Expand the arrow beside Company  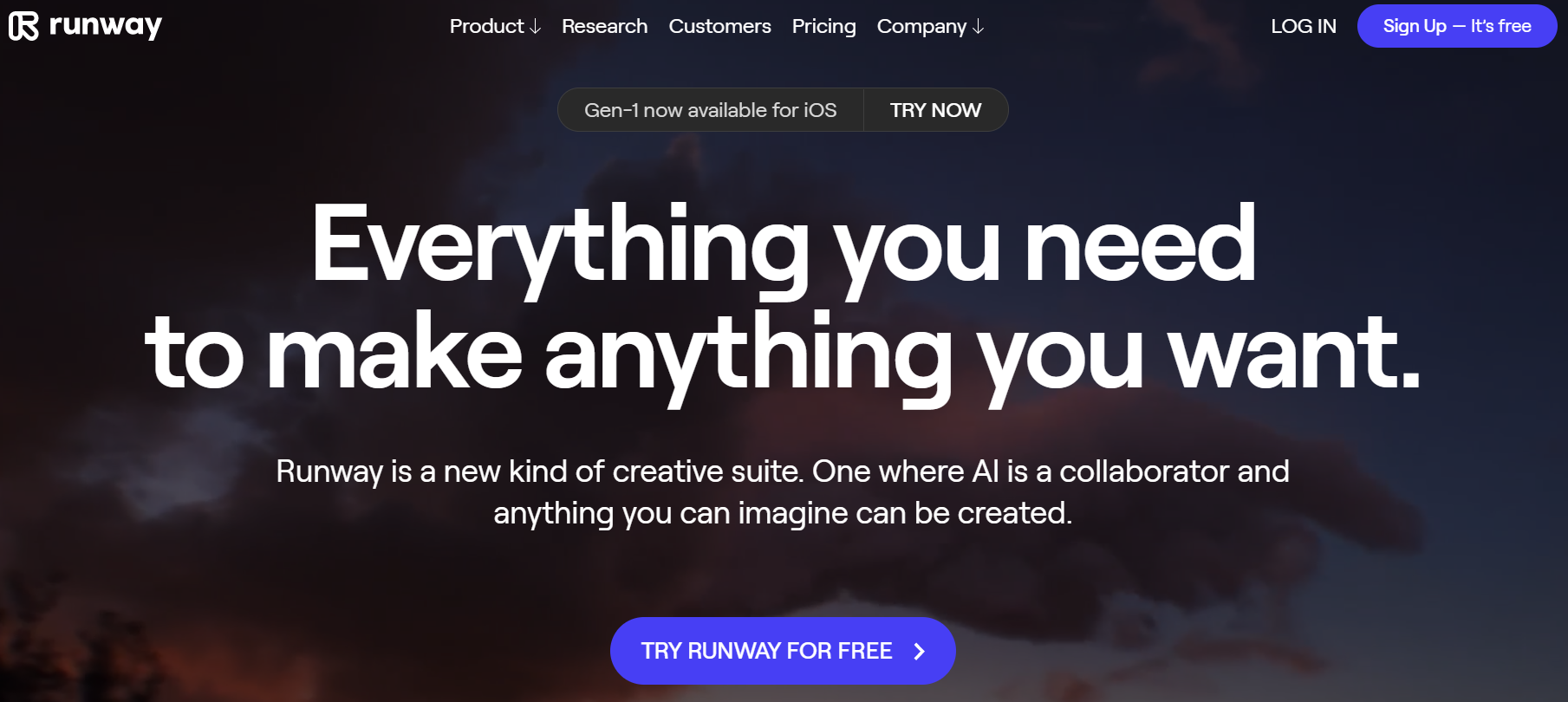pos(978,27)
